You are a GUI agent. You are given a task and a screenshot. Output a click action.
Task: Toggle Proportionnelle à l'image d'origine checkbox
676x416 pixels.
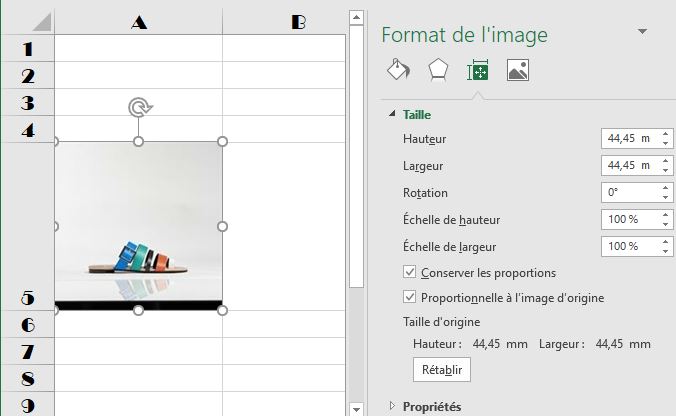[x=409, y=297]
